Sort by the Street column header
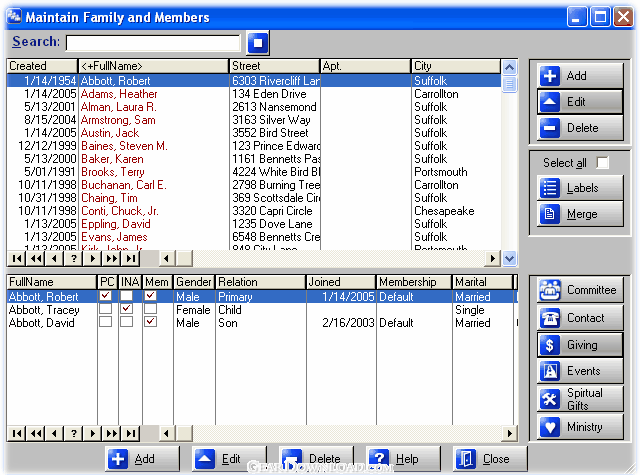This screenshot has width=640, height=475. pos(275,66)
